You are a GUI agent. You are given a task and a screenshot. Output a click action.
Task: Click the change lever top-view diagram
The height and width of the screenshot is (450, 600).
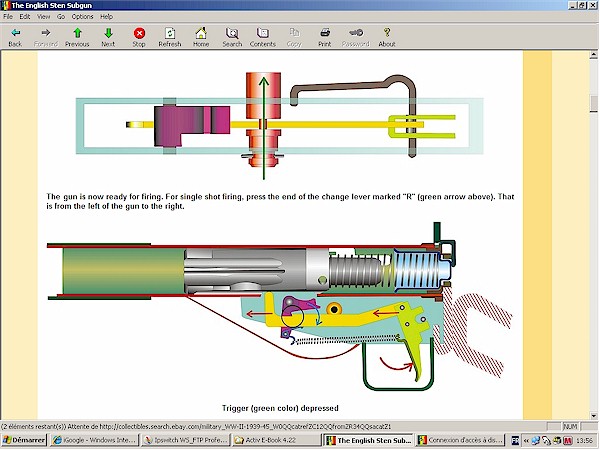coord(280,126)
